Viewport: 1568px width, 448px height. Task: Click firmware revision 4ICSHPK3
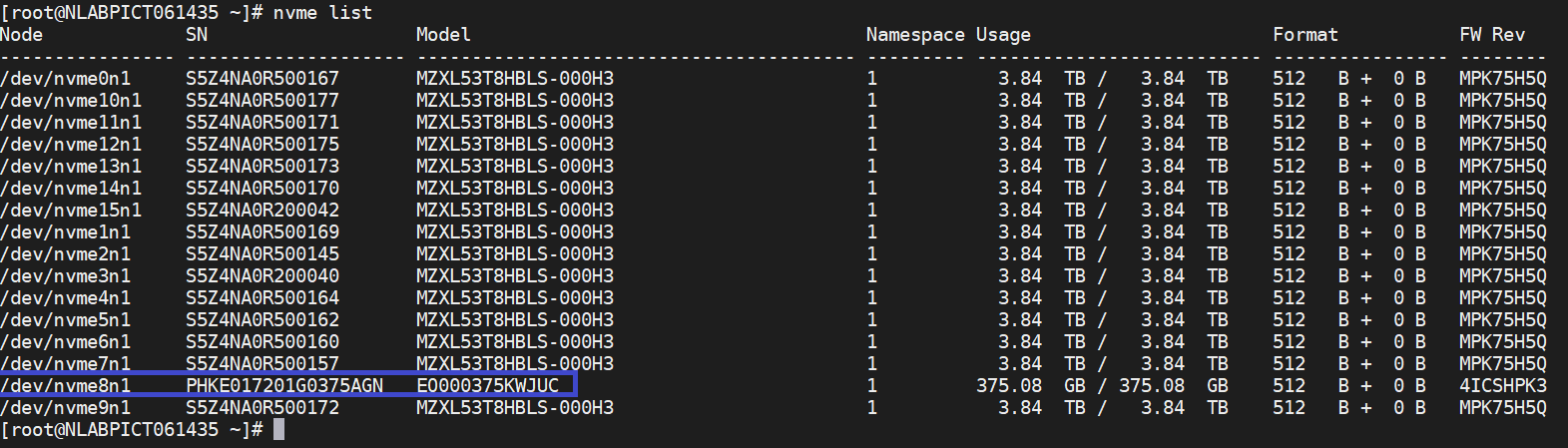(1502, 386)
